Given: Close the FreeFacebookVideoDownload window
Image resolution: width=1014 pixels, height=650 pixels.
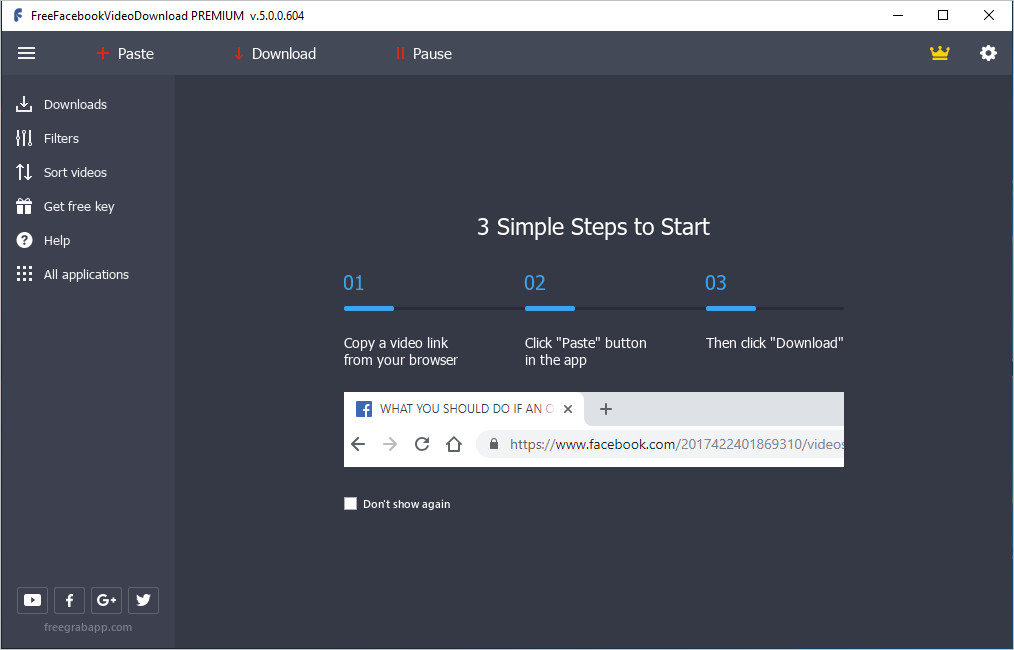Looking at the screenshot, I should 989,16.
